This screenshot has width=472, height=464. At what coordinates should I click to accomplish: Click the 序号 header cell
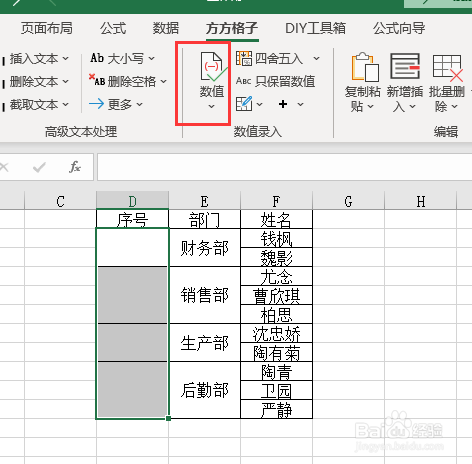tap(132, 219)
